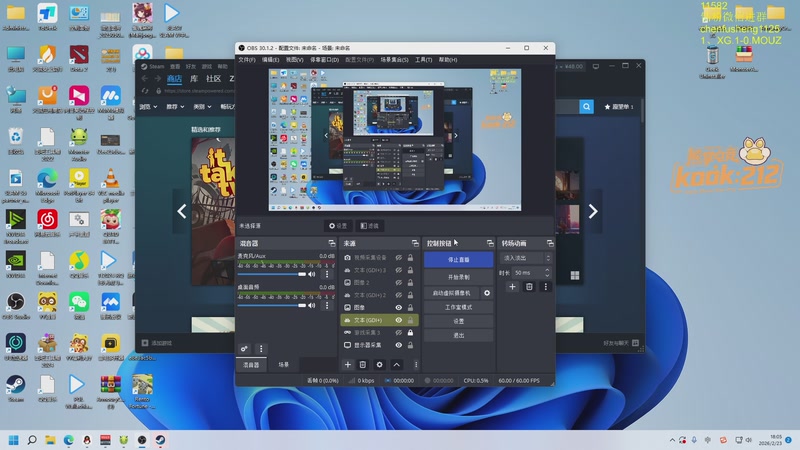The height and width of the screenshot is (450, 800).
Task: Open advanced audio properties gear in mixer
Action: 244,349
